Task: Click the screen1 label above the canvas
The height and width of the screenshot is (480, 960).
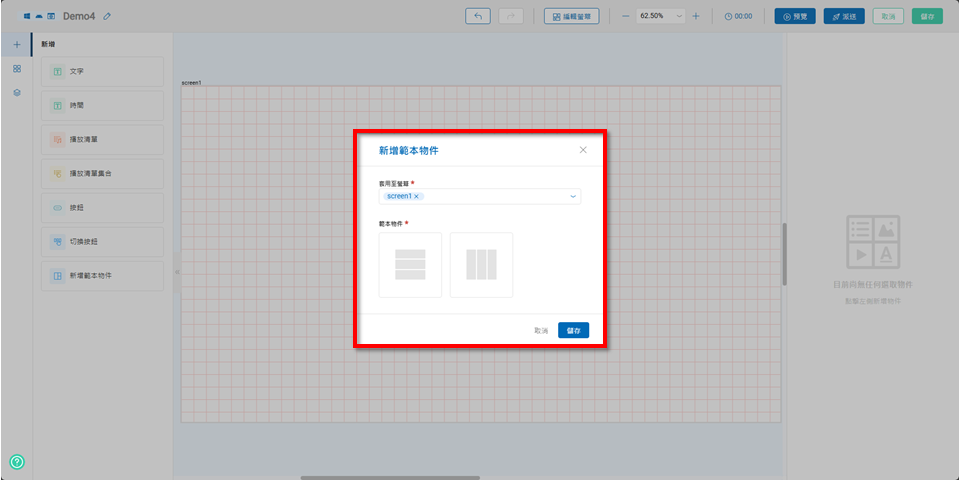Action: click(192, 82)
